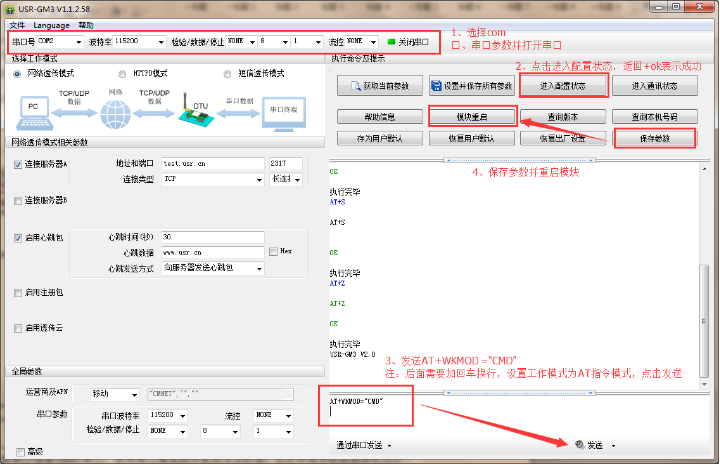Open the Language menu
720x465 pixels.
point(51,24)
